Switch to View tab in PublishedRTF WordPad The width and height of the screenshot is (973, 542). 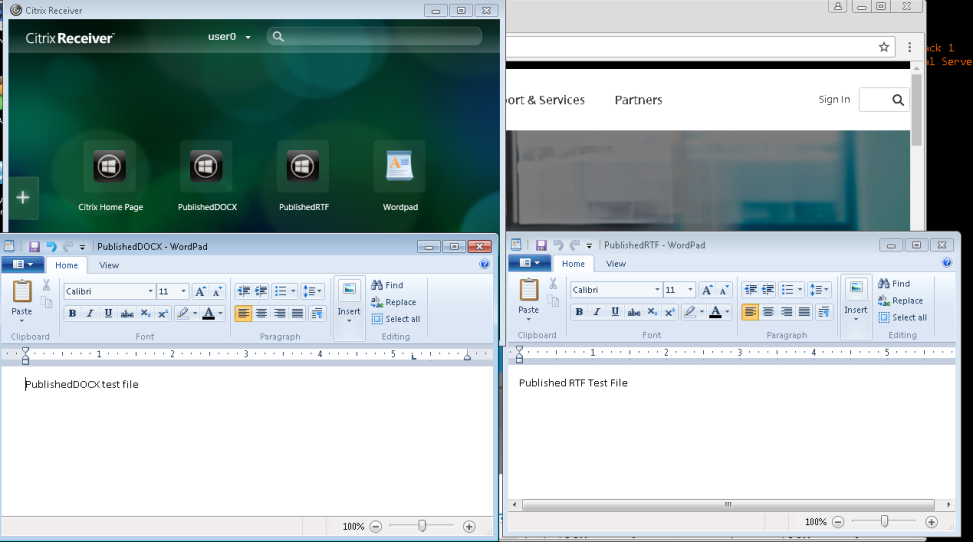click(616, 264)
